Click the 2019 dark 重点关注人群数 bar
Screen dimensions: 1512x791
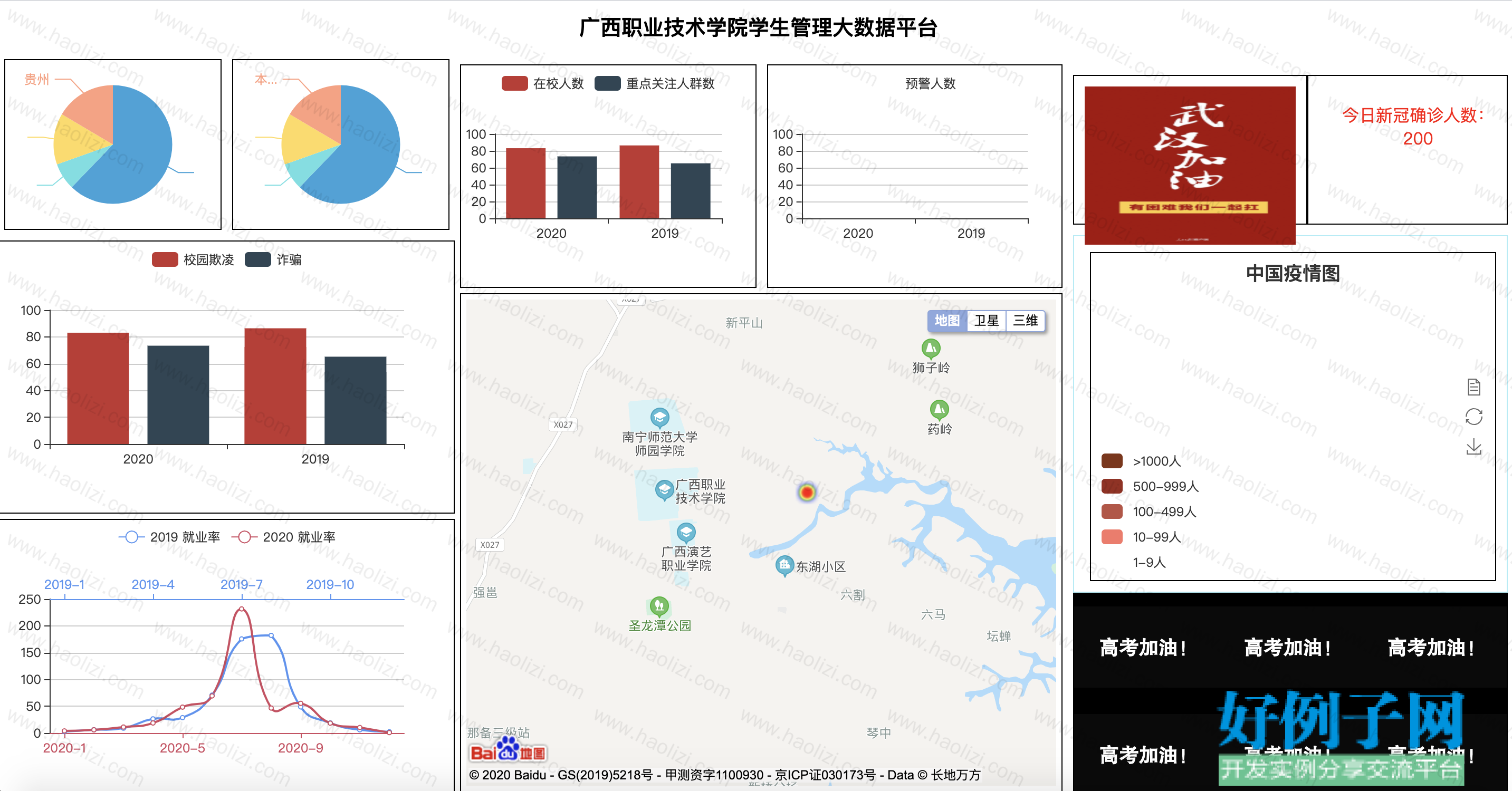(x=690, y=191)
